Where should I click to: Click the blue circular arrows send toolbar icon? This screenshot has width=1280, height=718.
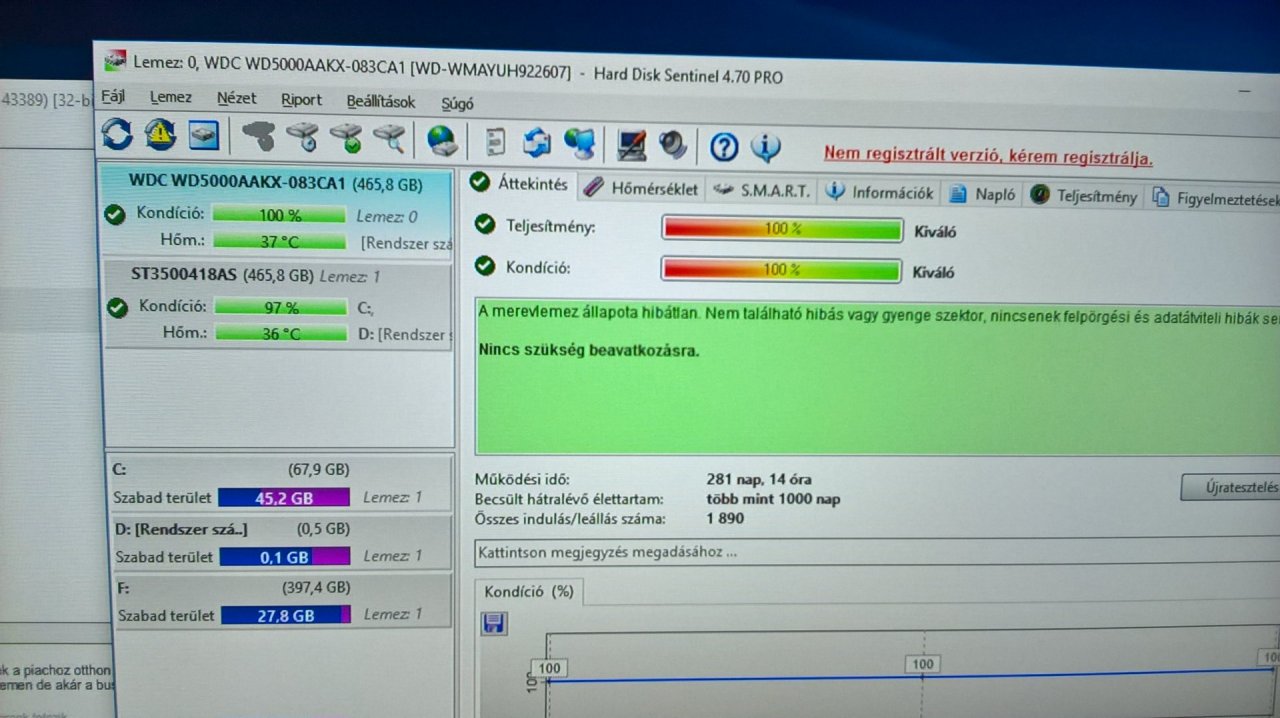[537, 143]
